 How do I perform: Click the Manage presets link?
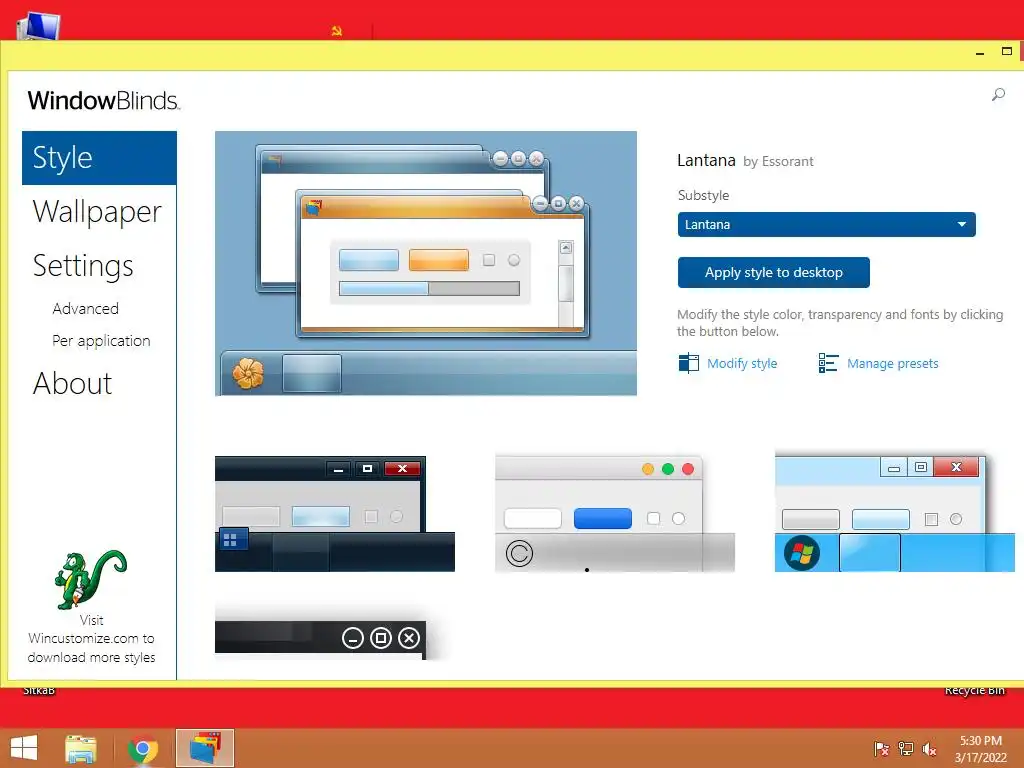(x=892, y=363)
